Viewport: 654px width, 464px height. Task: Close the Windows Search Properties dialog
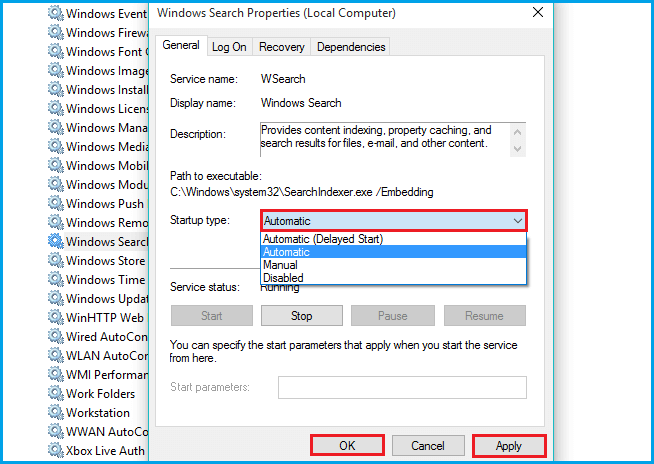[538, 13]
